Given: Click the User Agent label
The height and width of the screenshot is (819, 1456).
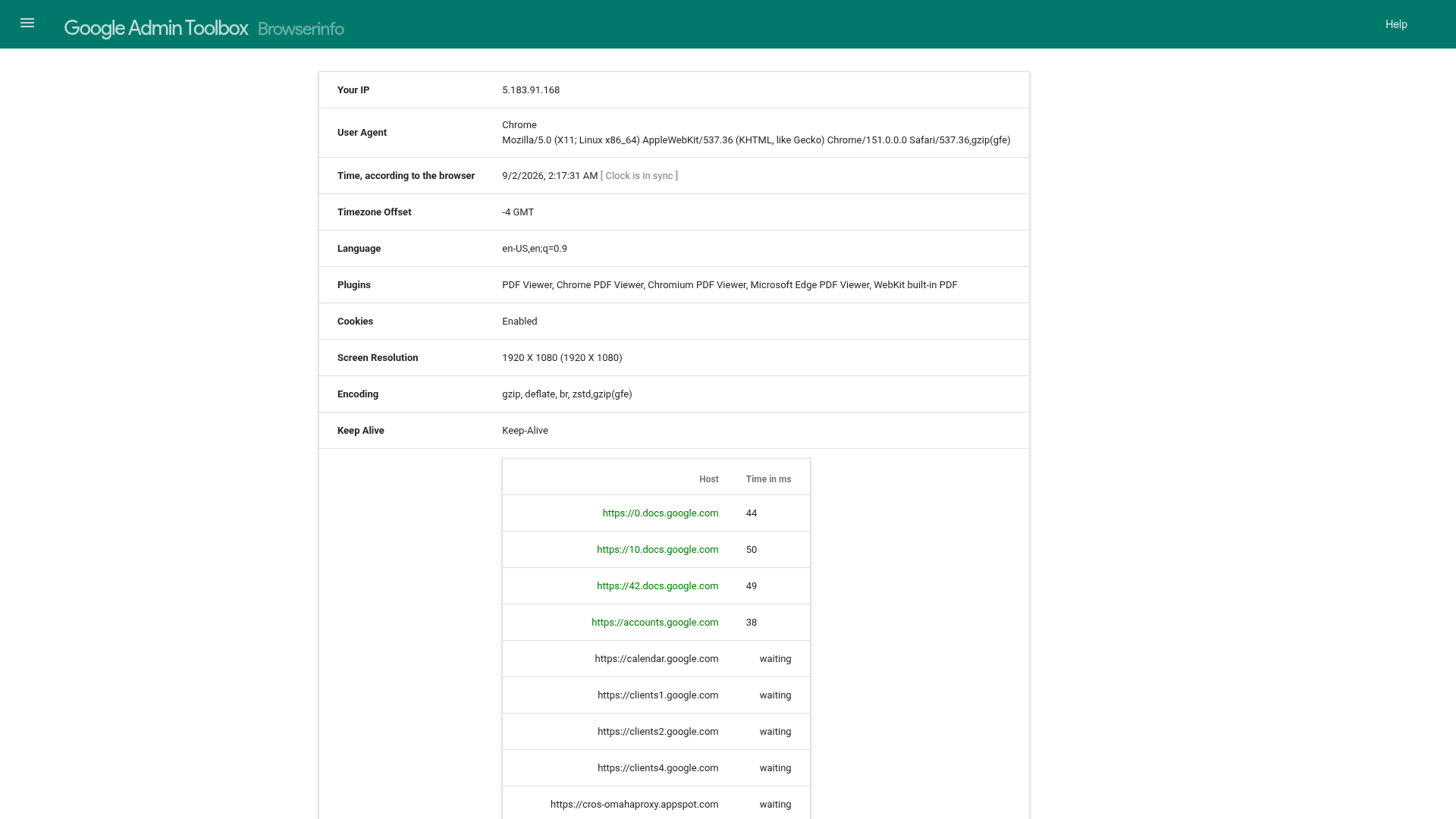Looking at the screenshot, I should pyautogui.click(x=362, y=133).
